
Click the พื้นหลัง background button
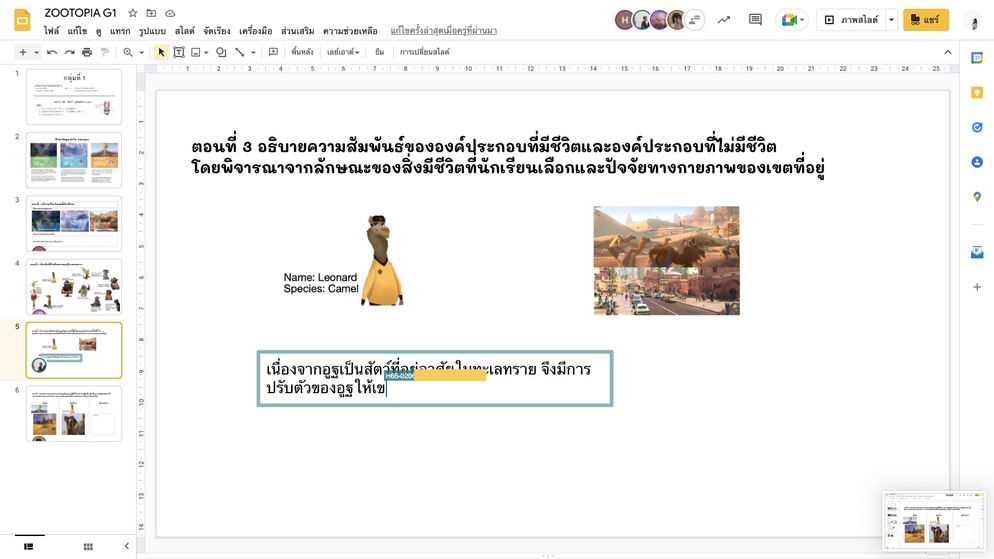(302, 52)
